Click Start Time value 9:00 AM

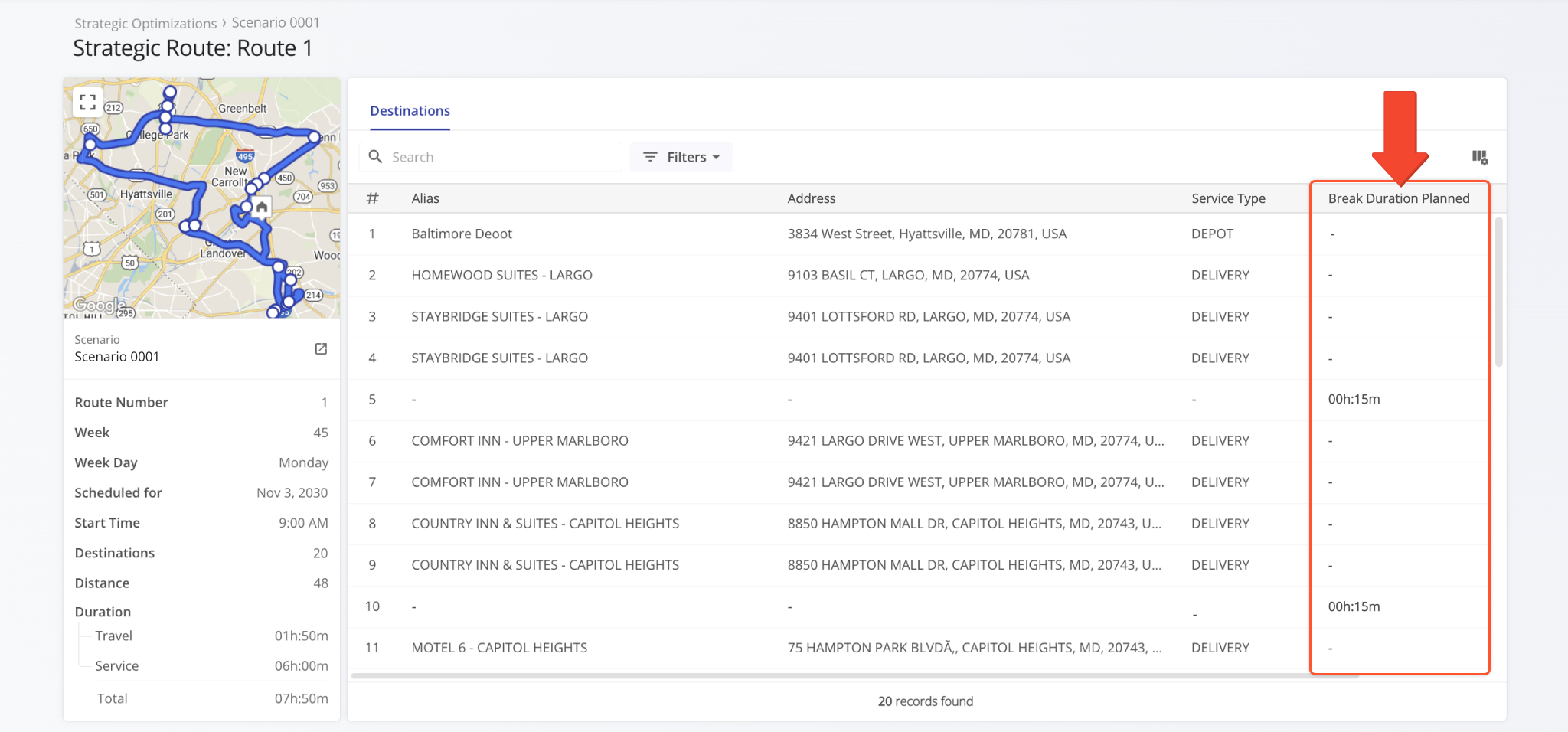click(303, 523)
